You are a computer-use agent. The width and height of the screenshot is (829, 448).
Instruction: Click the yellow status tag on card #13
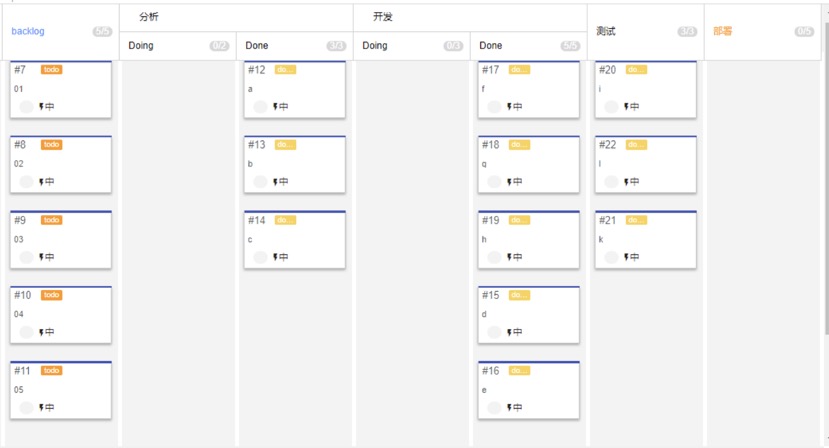pos(285,144)
